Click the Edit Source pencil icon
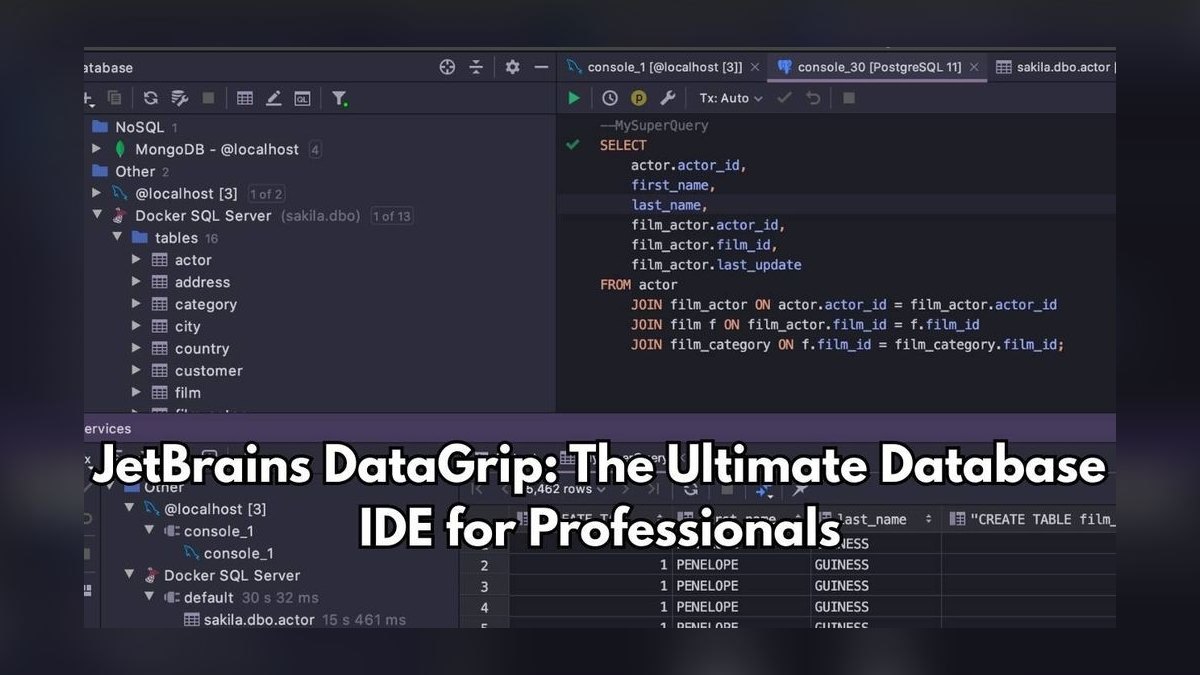 (x=273, y=98)
